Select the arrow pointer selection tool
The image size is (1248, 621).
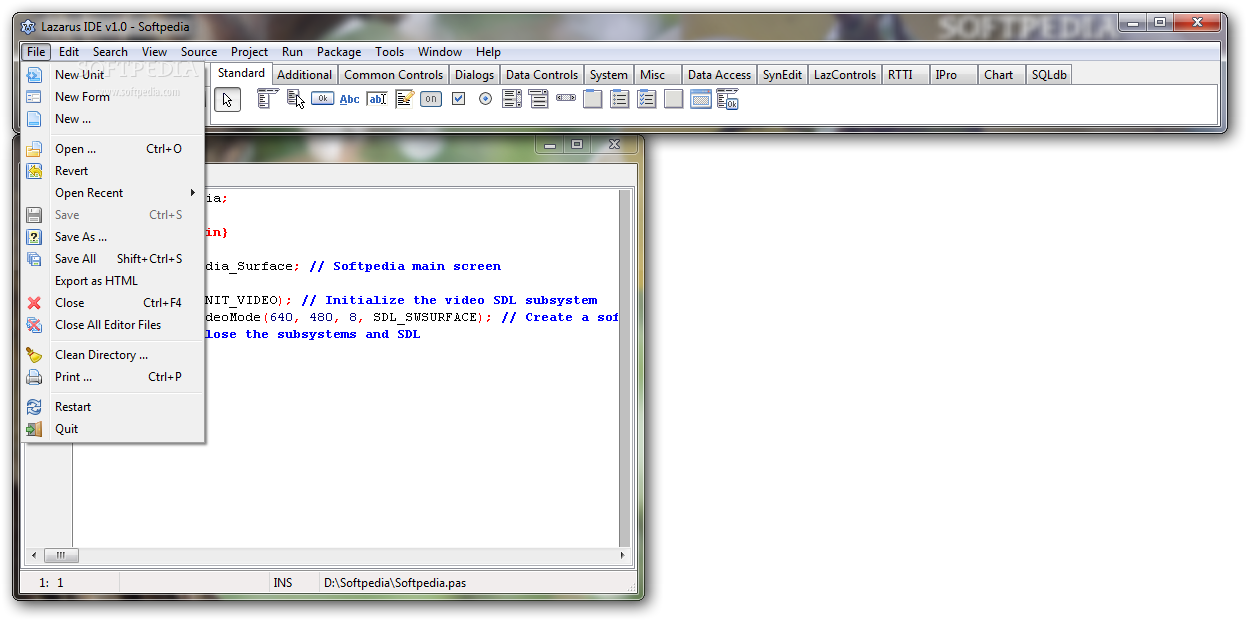[227, 99]
